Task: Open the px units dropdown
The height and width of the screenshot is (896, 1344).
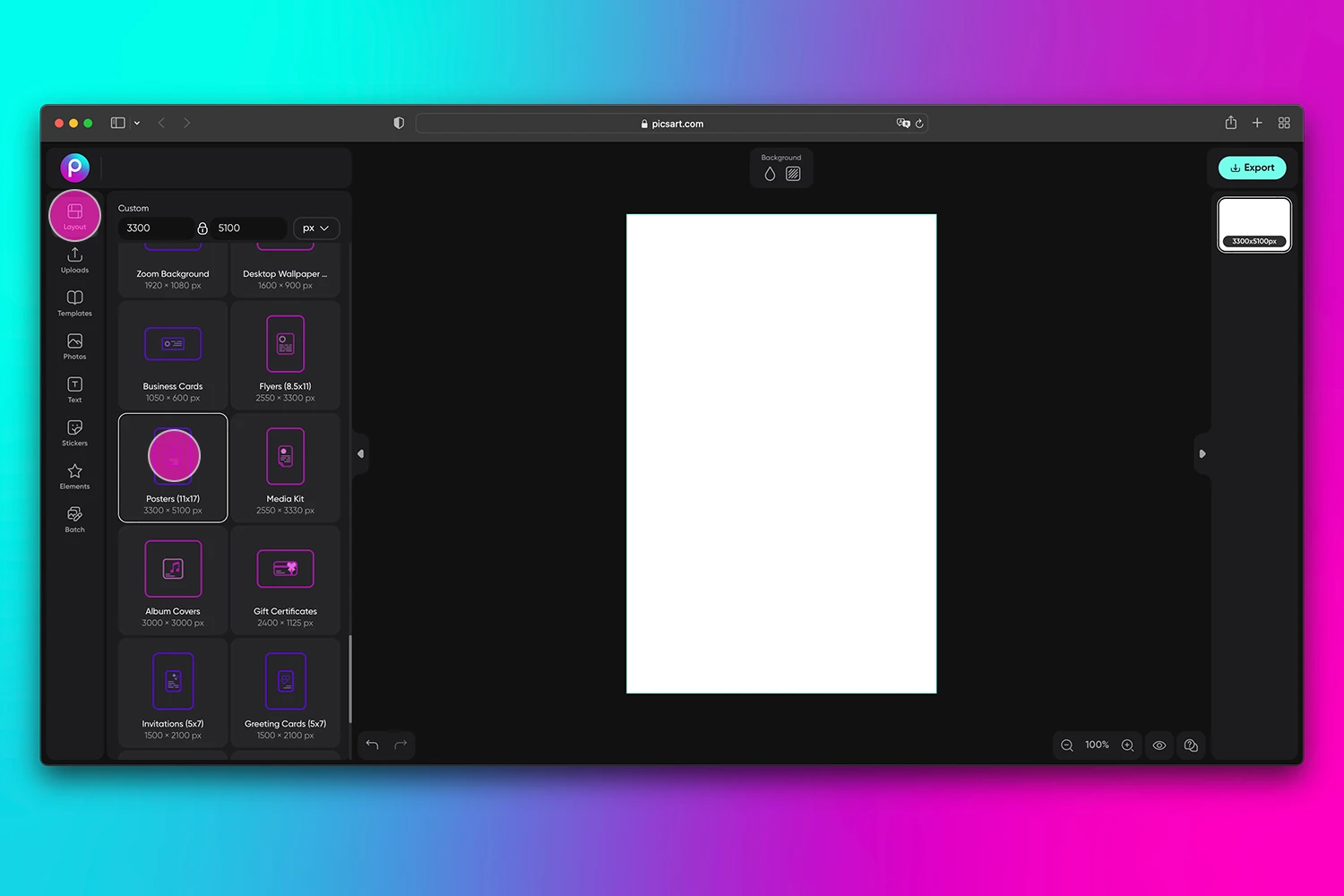Action: click(315, 228)
